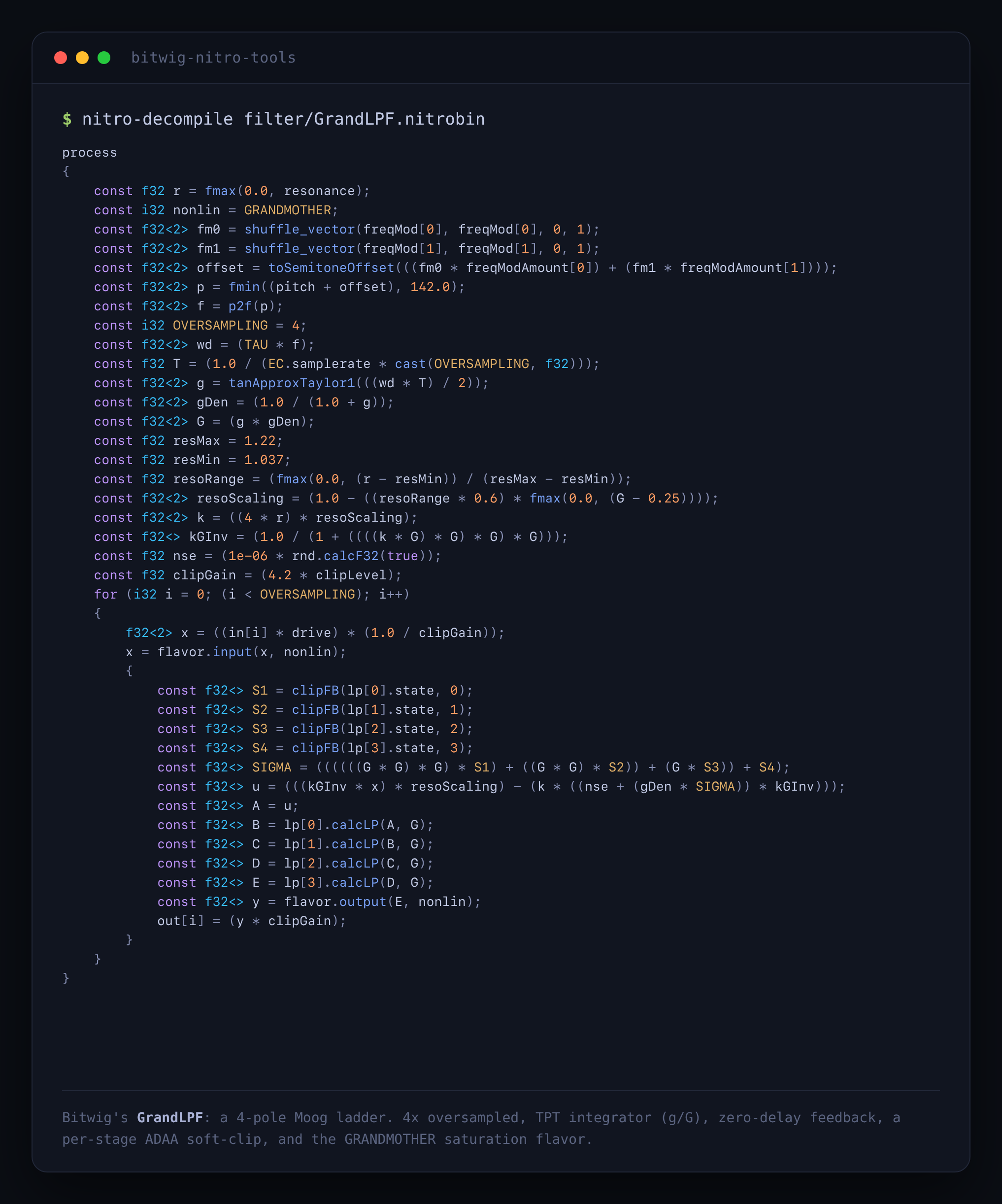Click bold GrandLPF in the footer description

(x=169, y=1117)
